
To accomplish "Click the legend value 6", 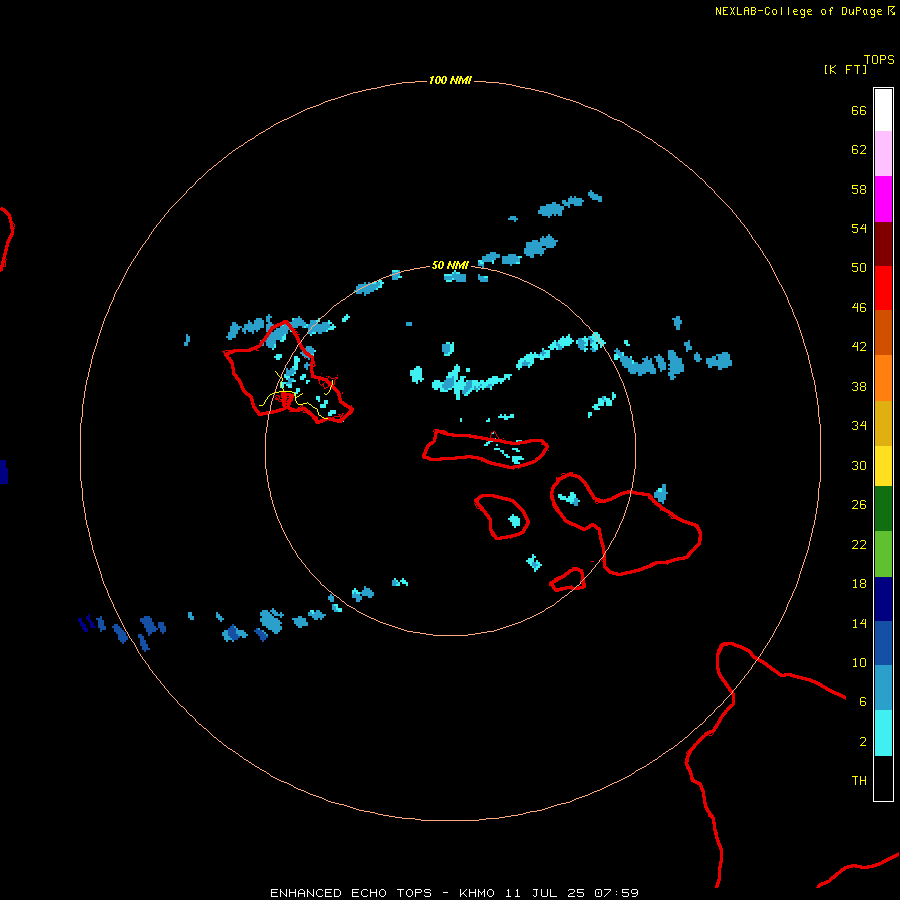I will (862, 702).
